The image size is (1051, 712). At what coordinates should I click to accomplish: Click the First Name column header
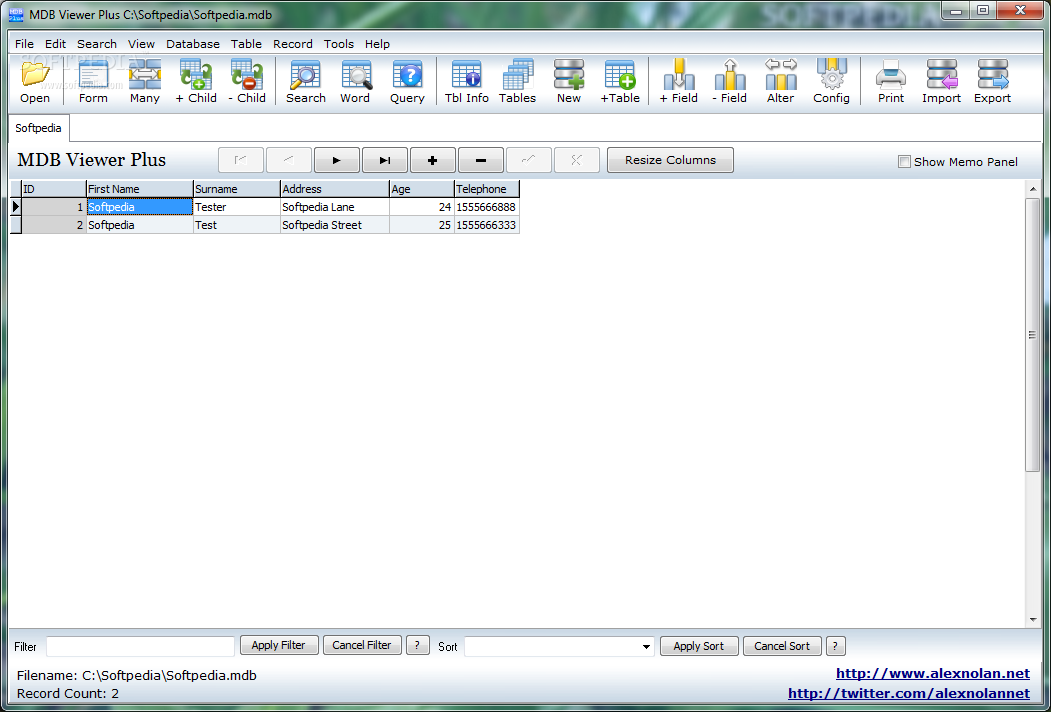pyautogui.click(x=139, y=189)
